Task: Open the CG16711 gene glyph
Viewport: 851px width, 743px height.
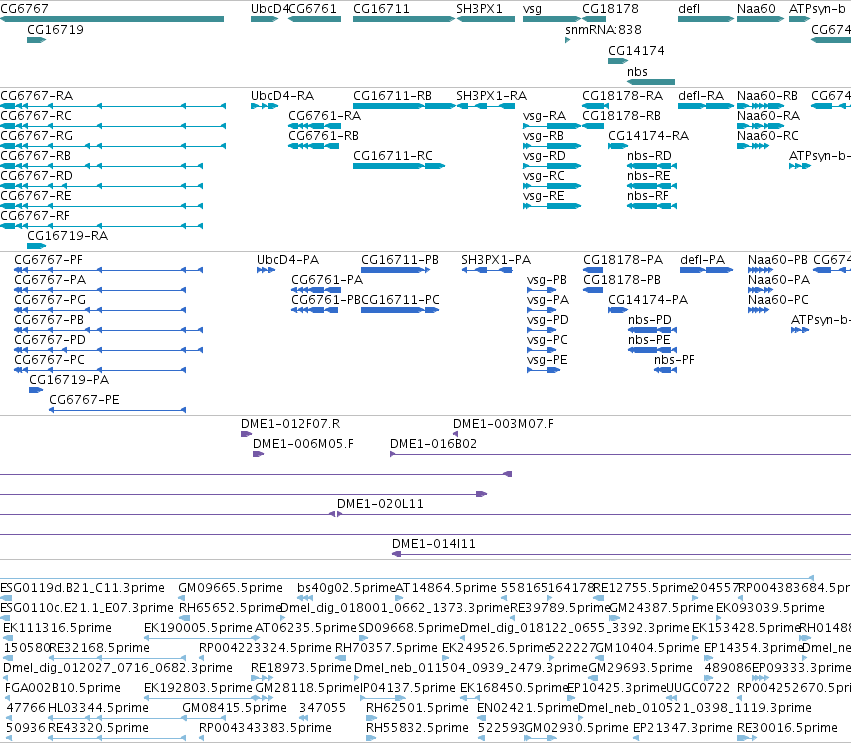Action: tap(404, 19)
